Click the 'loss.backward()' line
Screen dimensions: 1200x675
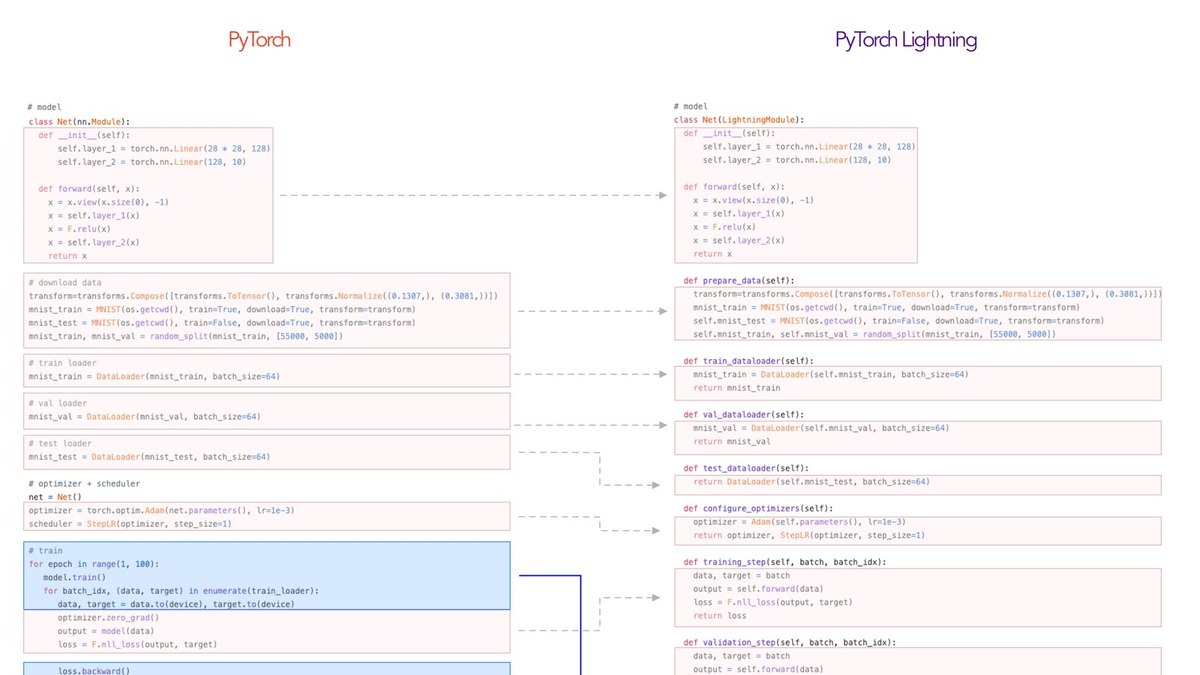pyautogui.click(x=94, y=671)
